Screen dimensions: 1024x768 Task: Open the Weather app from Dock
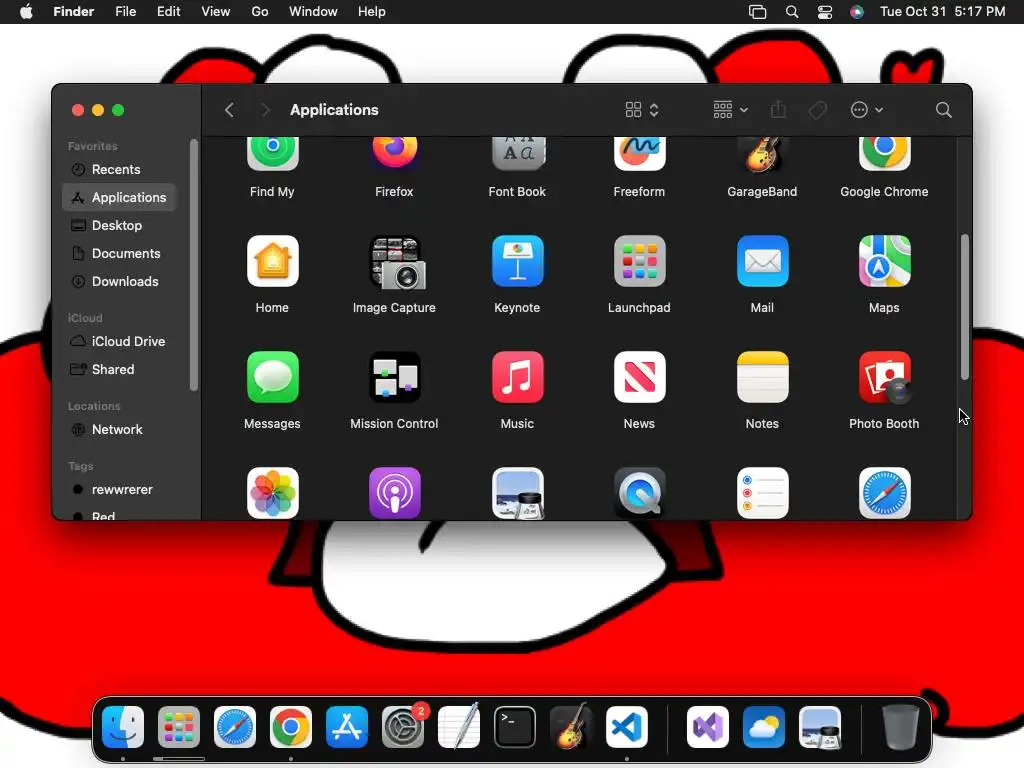pos(763,727)
